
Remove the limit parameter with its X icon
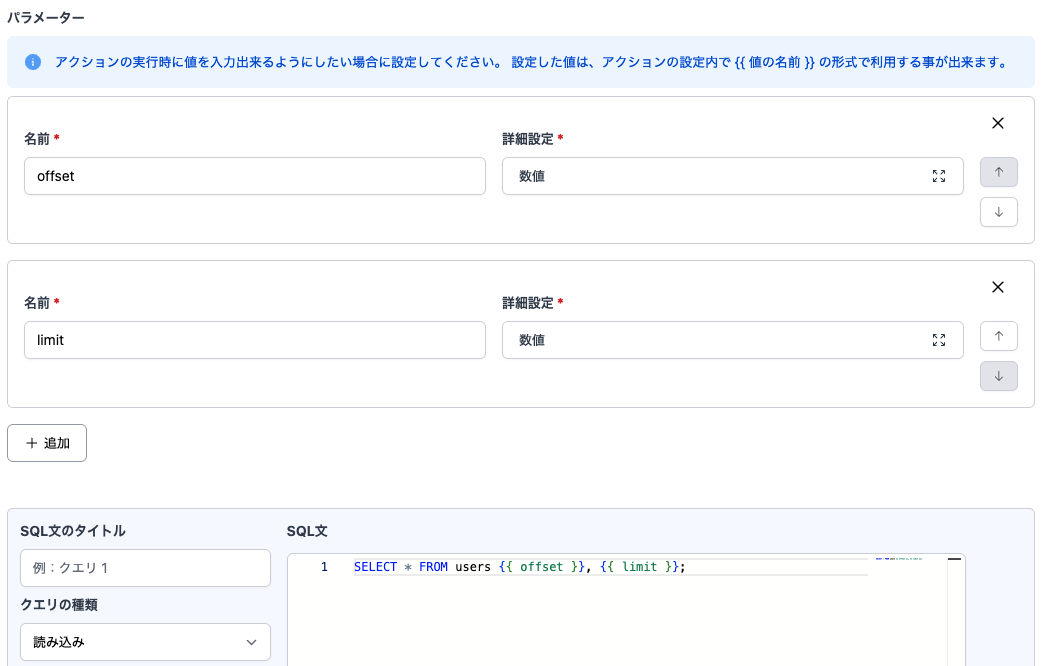point(997,287)
